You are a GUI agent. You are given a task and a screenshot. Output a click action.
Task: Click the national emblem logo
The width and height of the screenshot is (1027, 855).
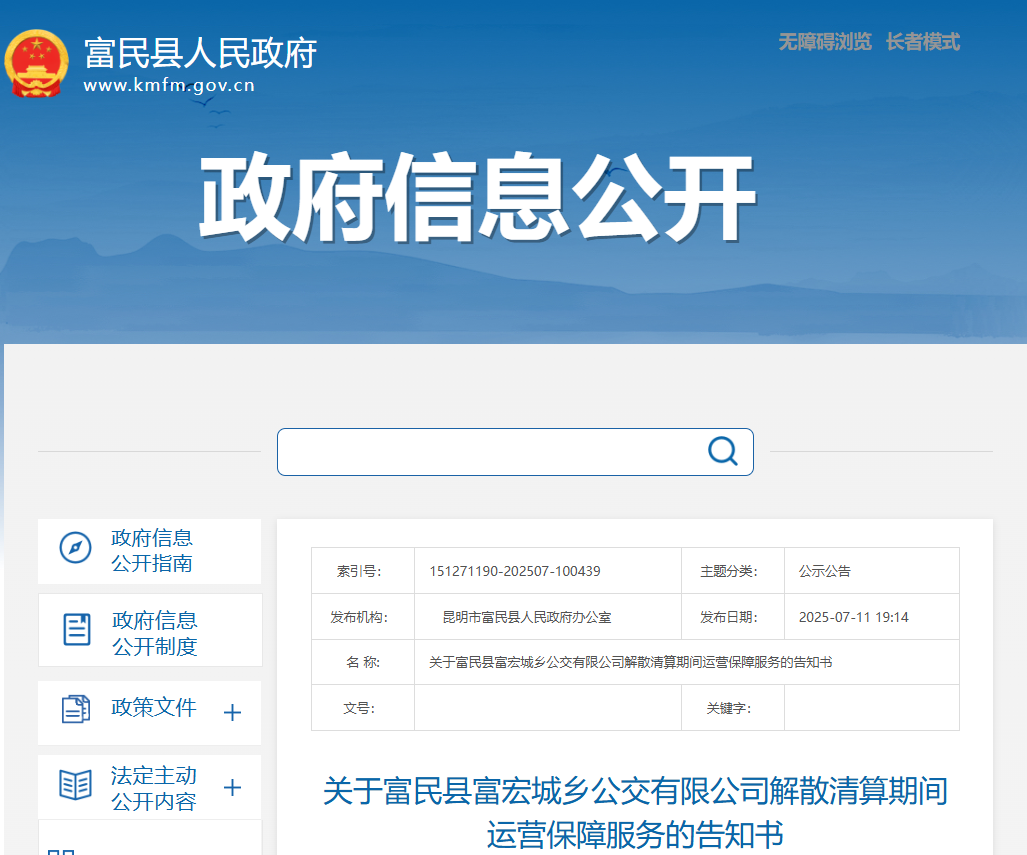coord(37,64)
